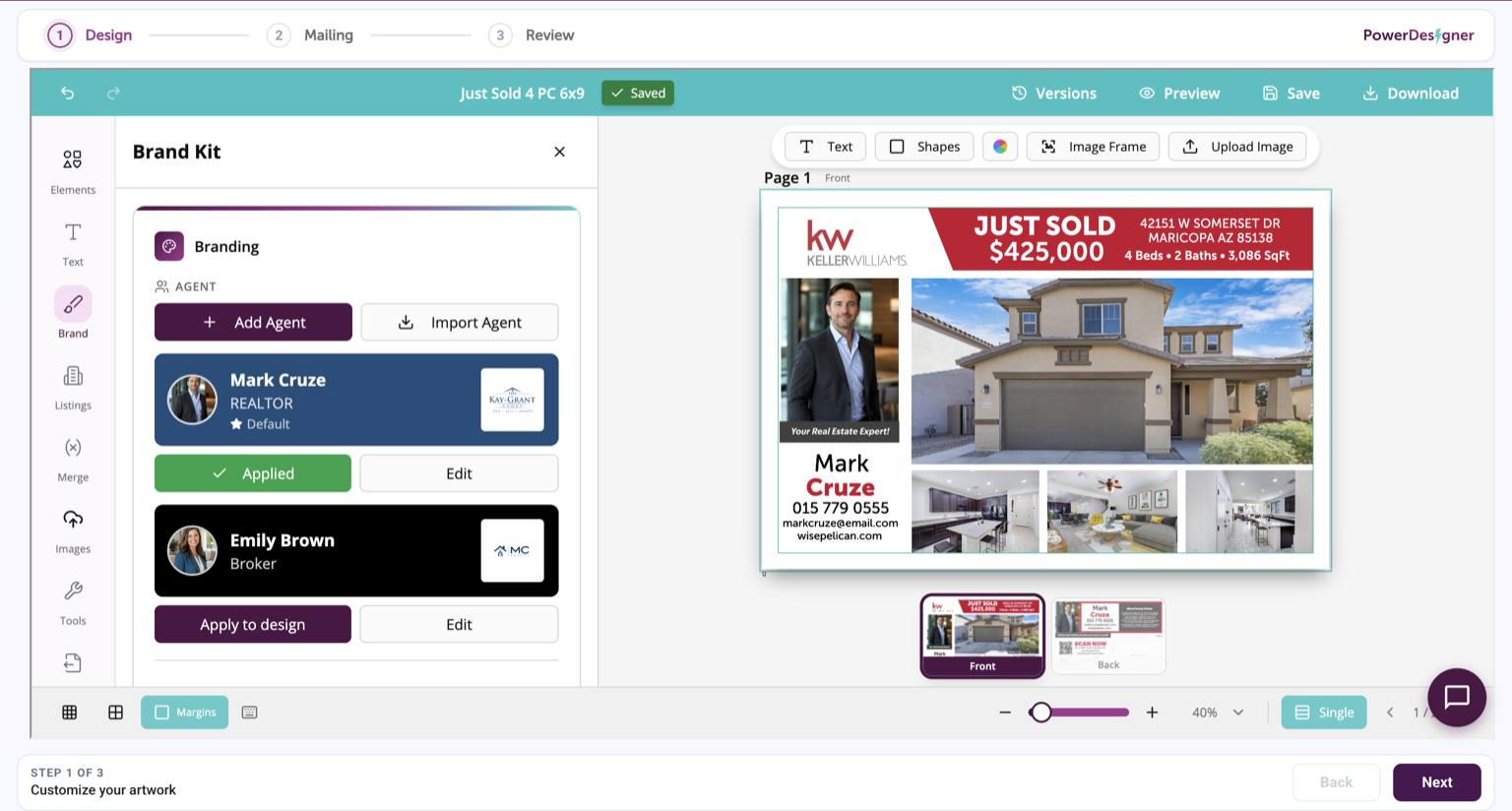Save the design
Viewport: 1512px width, 811px height.
[x=1291, y=94]
